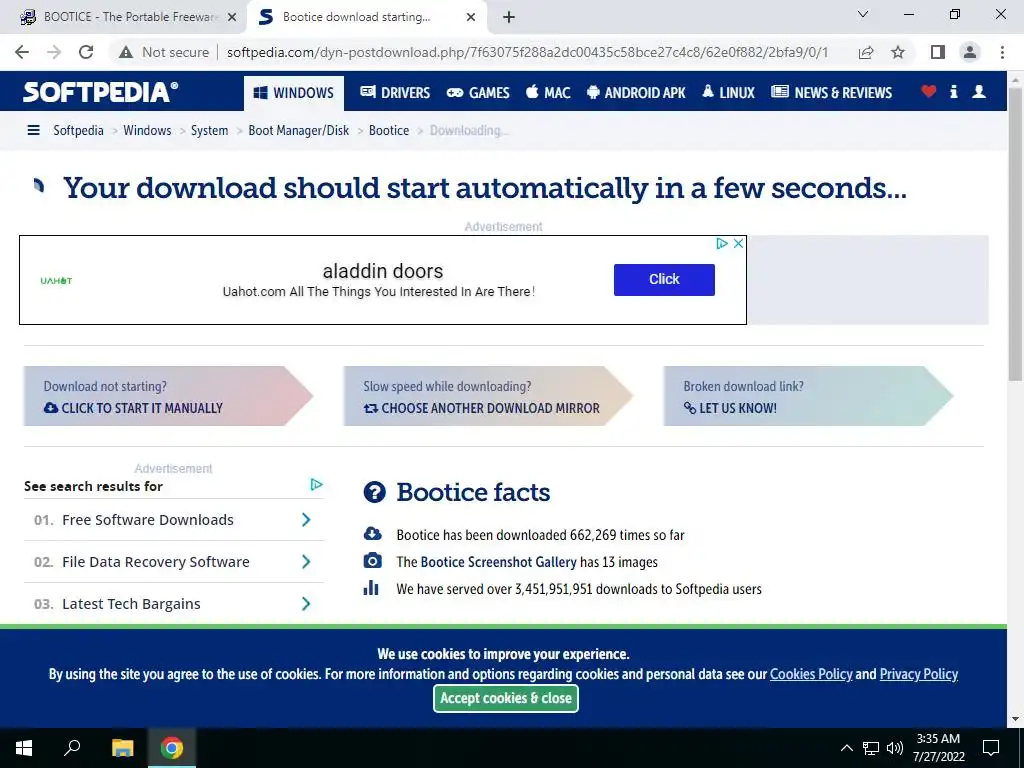
Task: Open Windows taskbar search
Action: pyautogui.click(x=72, y=748)
